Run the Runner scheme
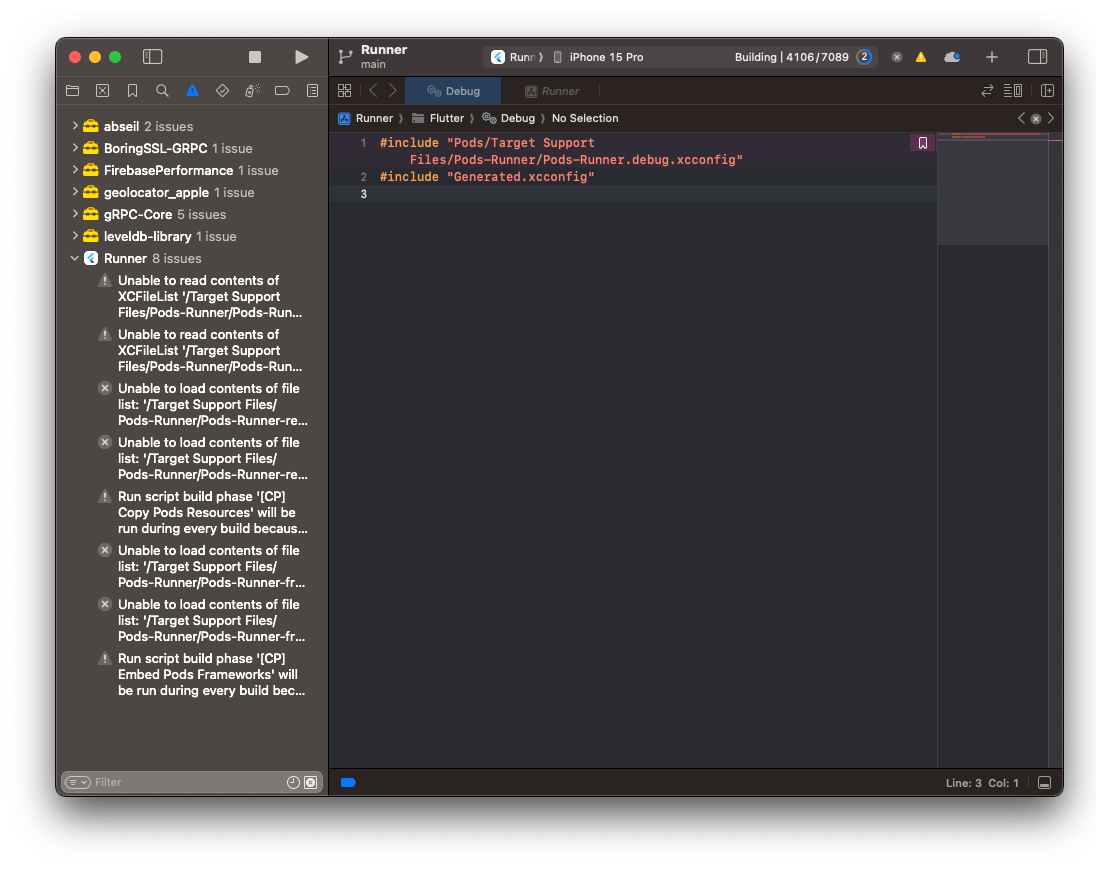Screen dimensions: 1119x870 pyautogui.click(x=302, y=57)
